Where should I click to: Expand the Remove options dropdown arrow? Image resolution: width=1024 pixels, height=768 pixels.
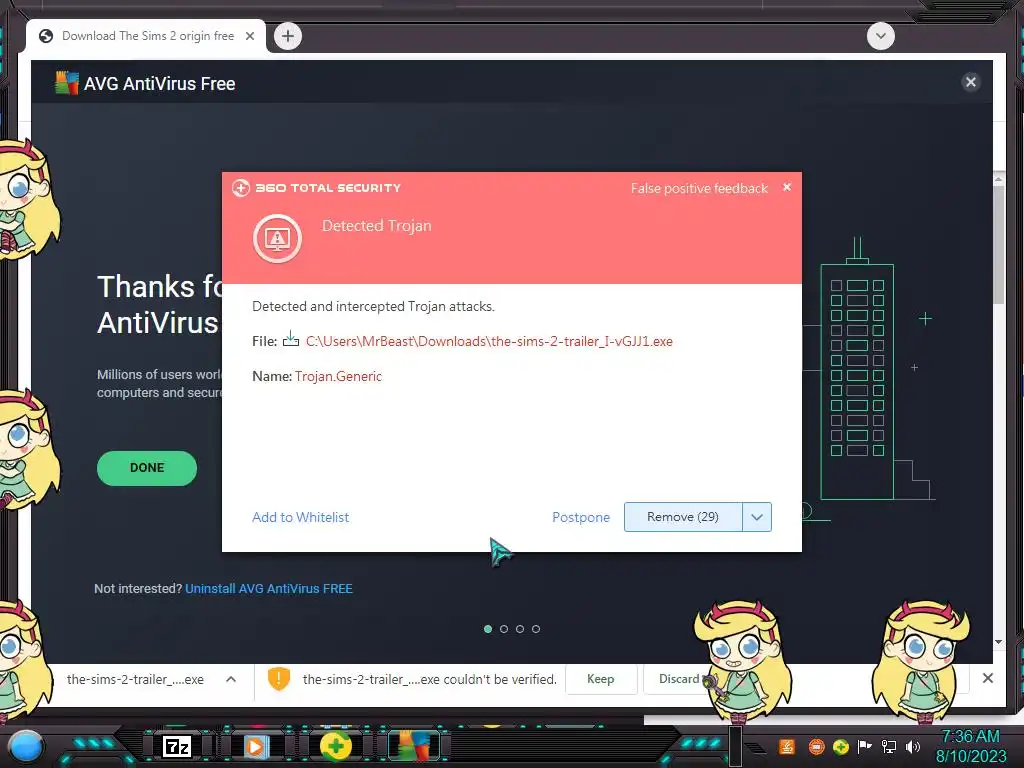tap(757, 517)
